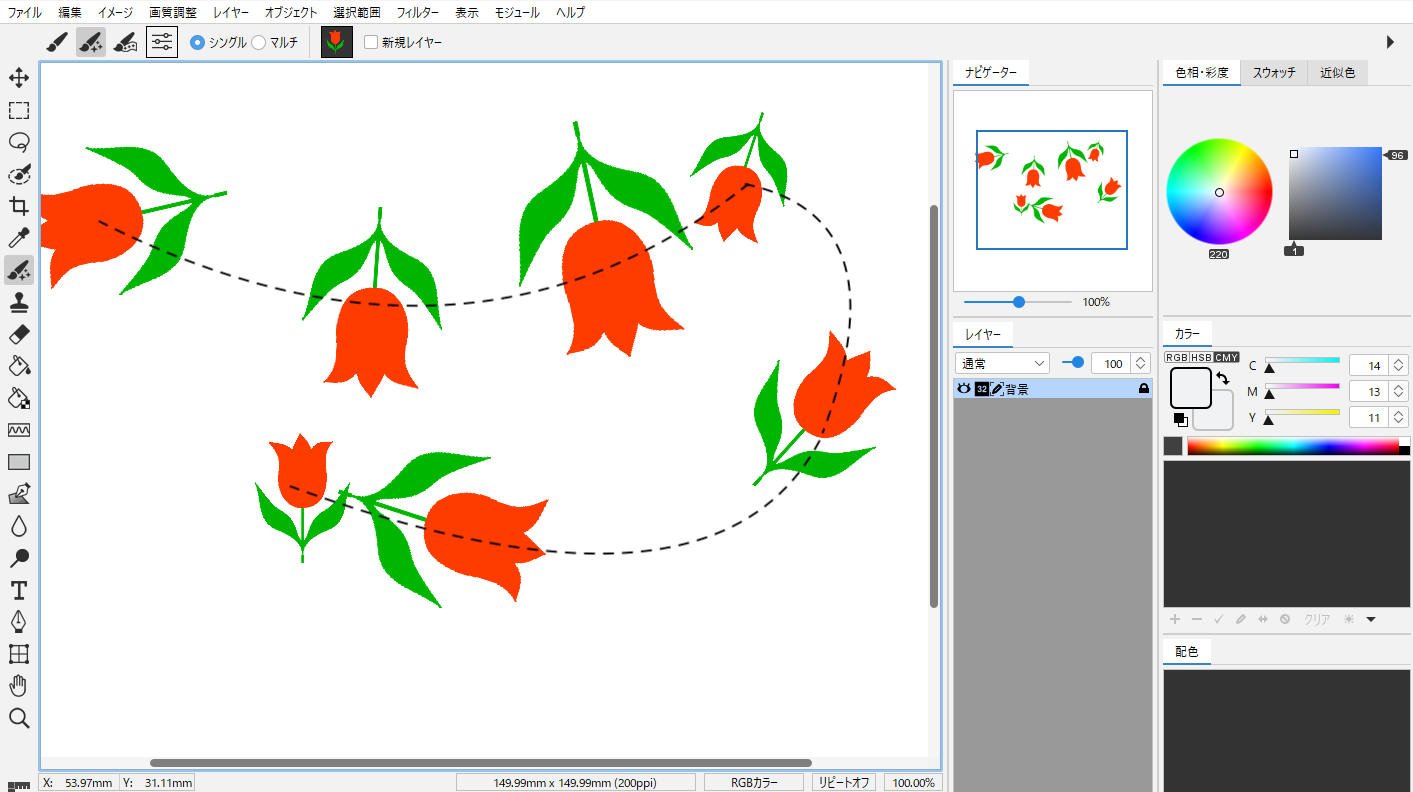
Task: Open the ファイル menu
Action: (x=25, y=13)
